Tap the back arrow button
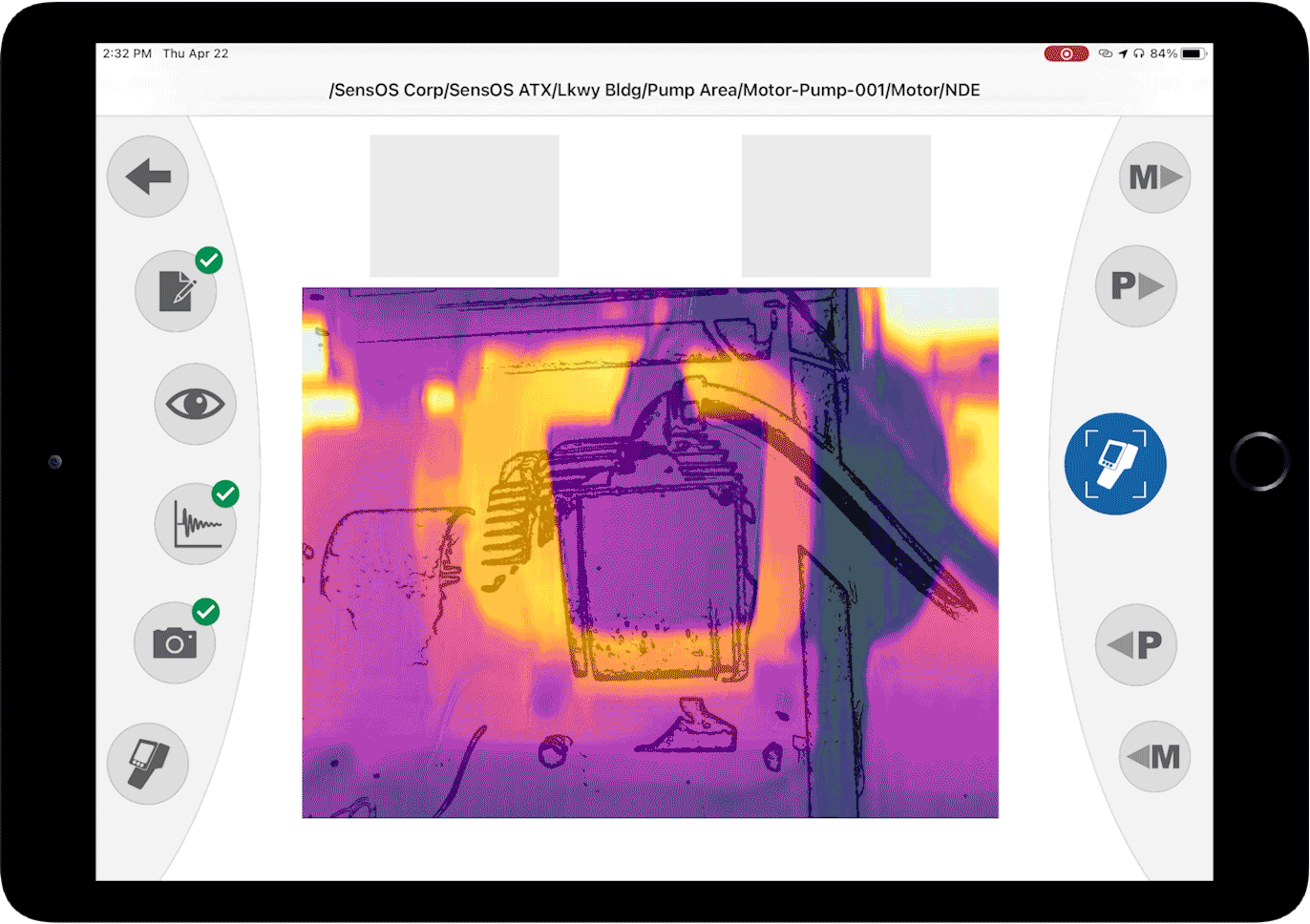Image resolution: width=1310 pixels, height=924 pixels. pyautogui.click(x=148, y=177)
